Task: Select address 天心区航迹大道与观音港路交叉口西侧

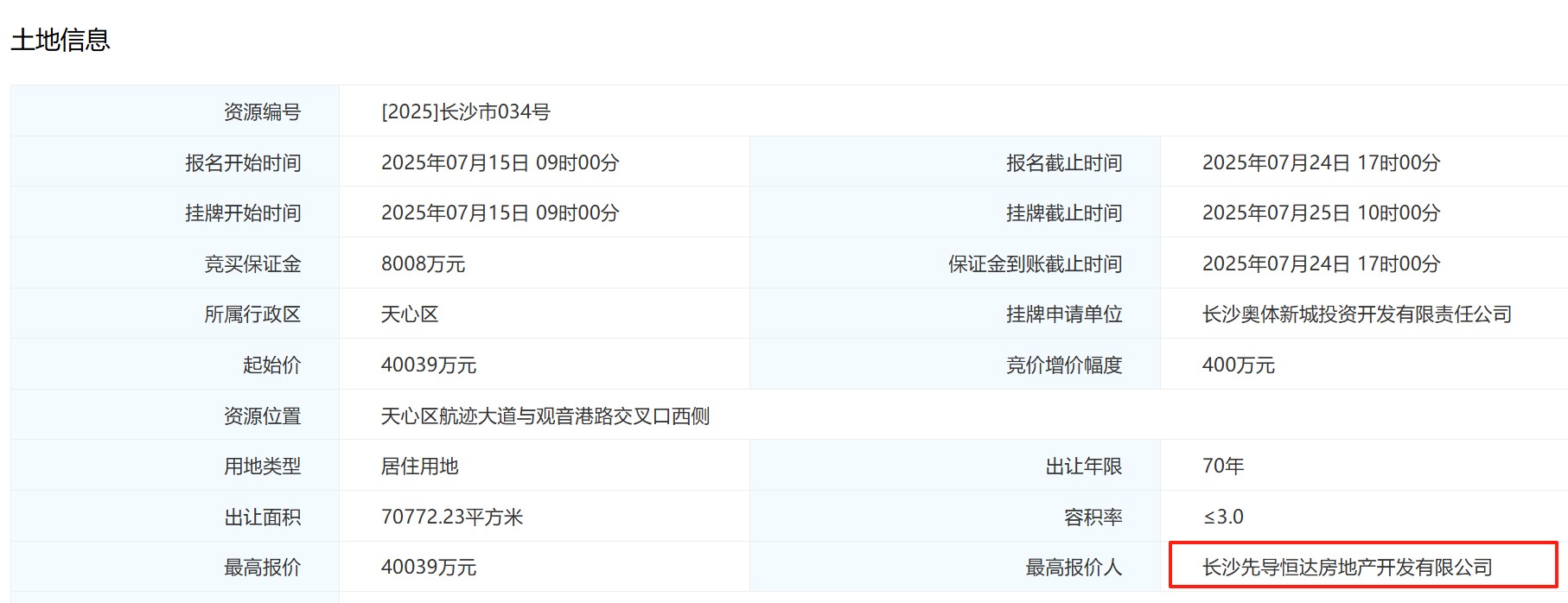Action: tap(545, 416)
